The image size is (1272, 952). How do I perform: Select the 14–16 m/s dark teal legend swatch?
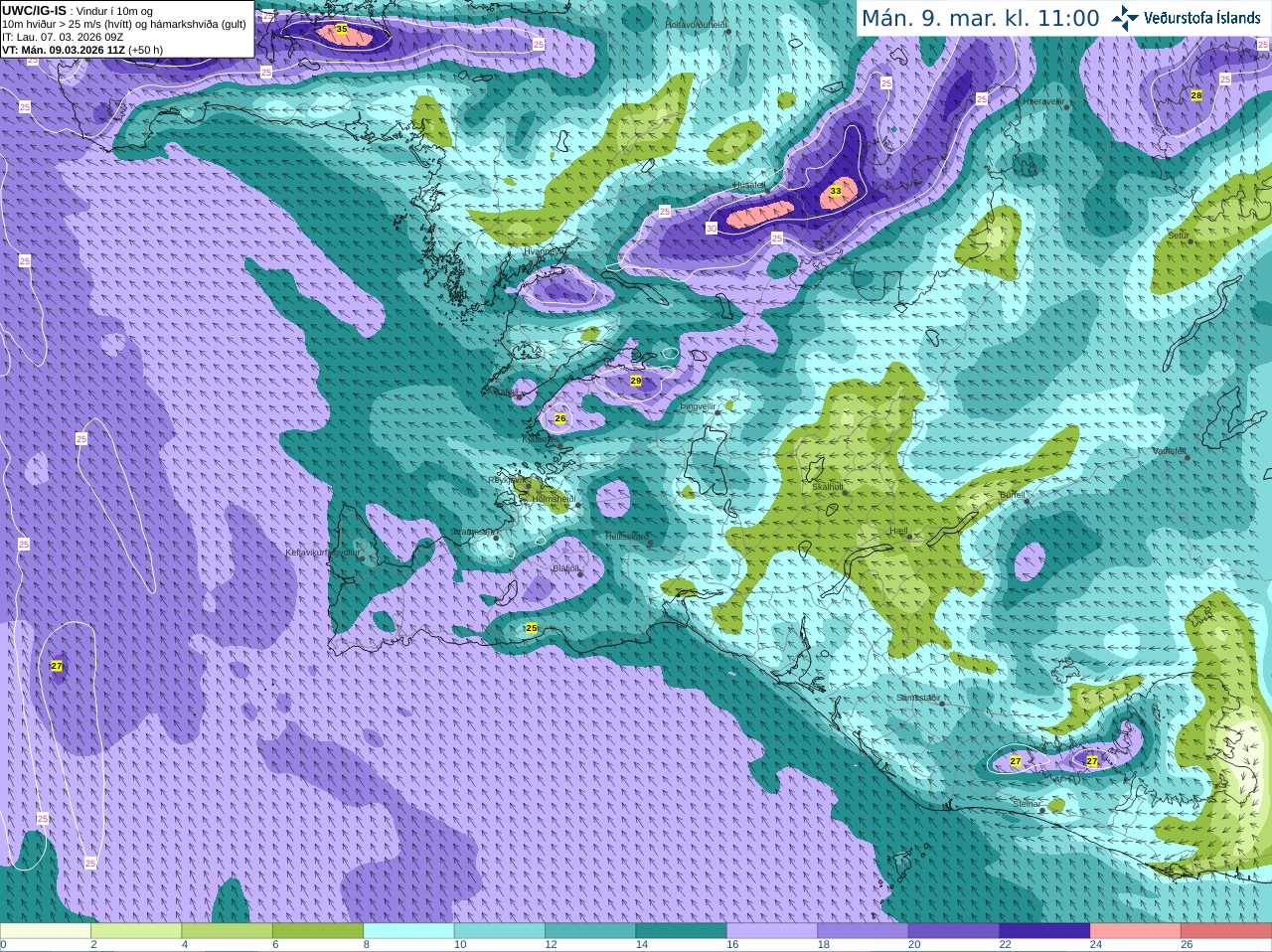[682, 931]
